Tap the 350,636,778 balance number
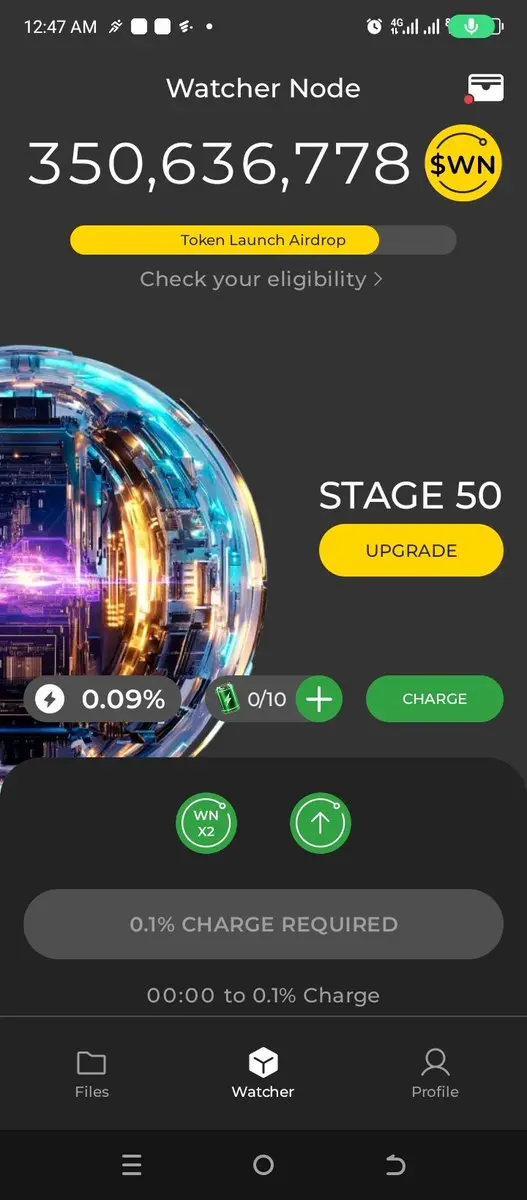Image resolution: width=527 pixels, height=1200 pixels. tap(218, 164)
